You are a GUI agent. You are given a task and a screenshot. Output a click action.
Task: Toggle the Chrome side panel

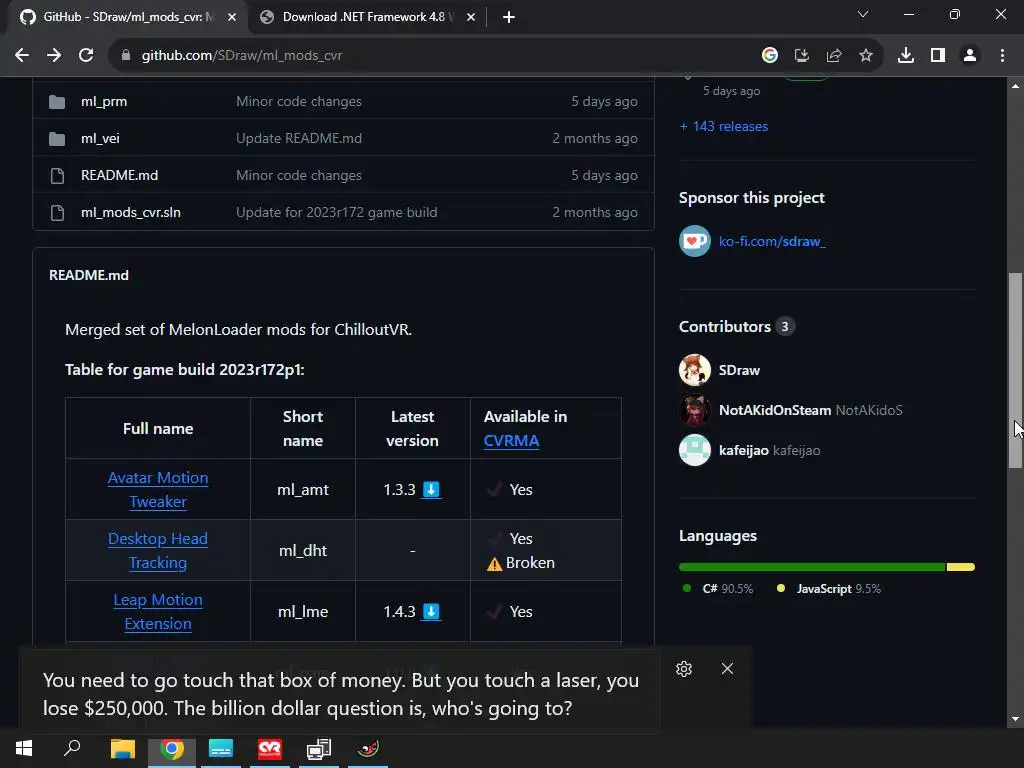(937, 56)
